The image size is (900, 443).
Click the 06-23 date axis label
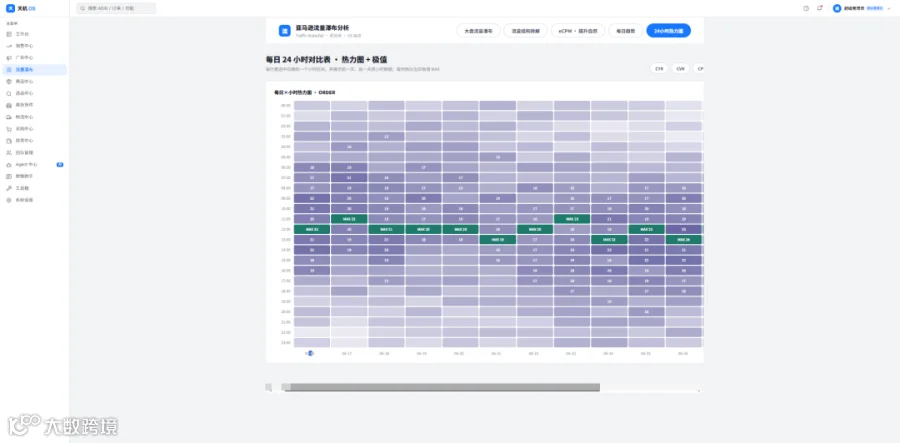click(571, 353)
